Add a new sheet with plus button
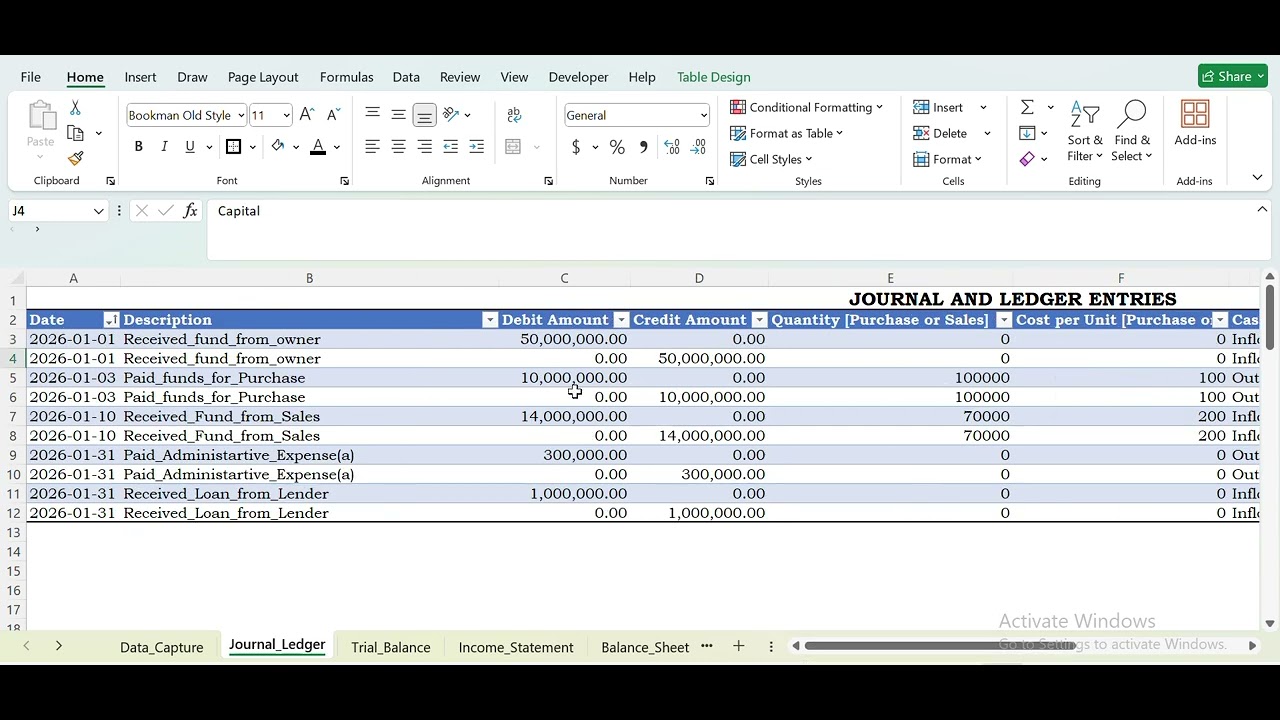 click(739, 646)
